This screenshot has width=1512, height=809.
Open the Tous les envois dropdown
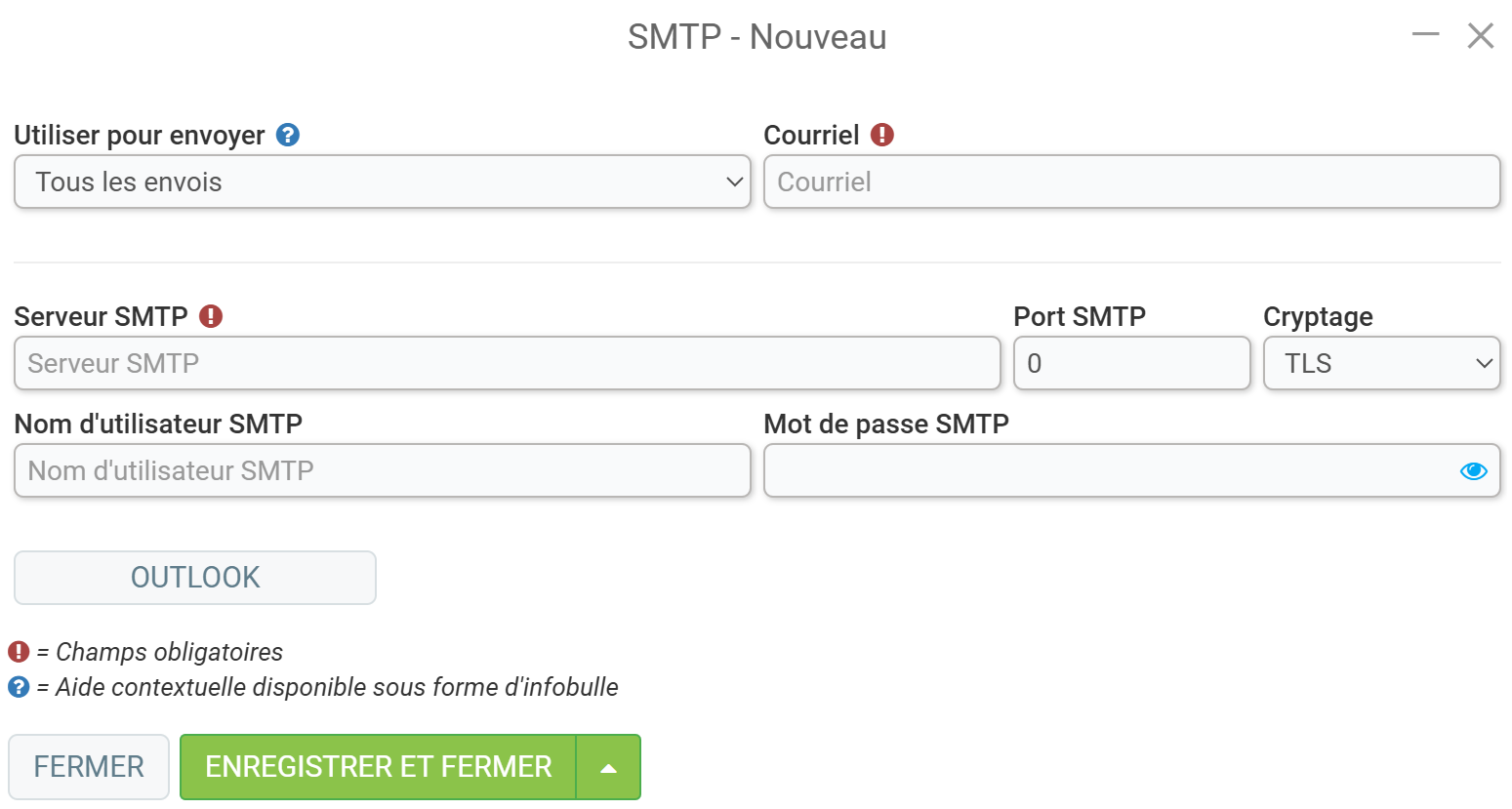point(383,182)
